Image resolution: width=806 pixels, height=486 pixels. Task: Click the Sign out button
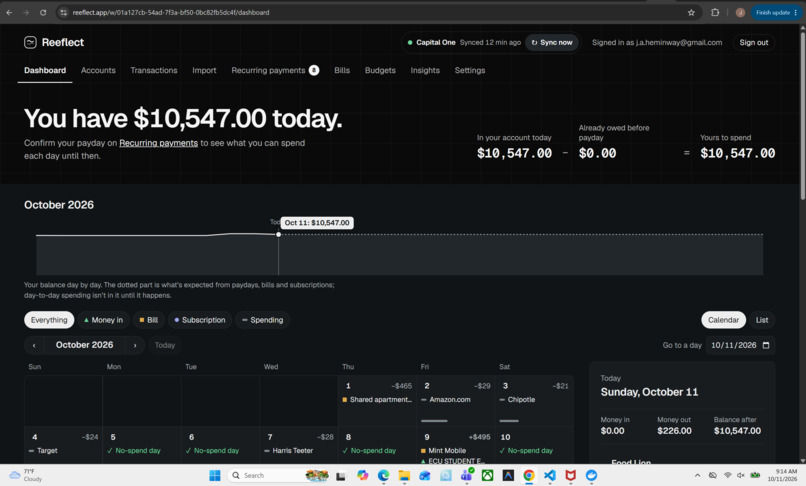754,43
